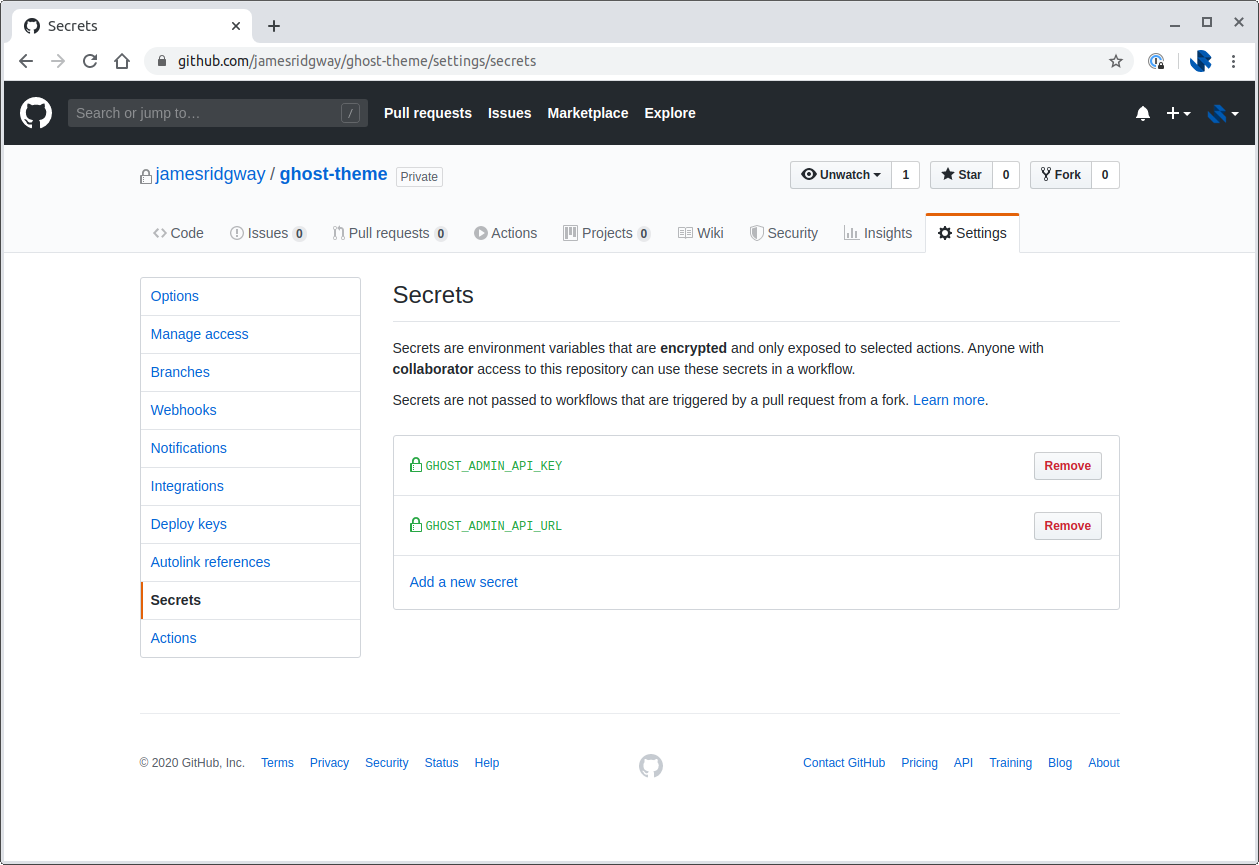Click GHOST_ADMIN_API_URL secret name
The height and width of the screenshot is (865, 1259).
[x=494, y=526]
